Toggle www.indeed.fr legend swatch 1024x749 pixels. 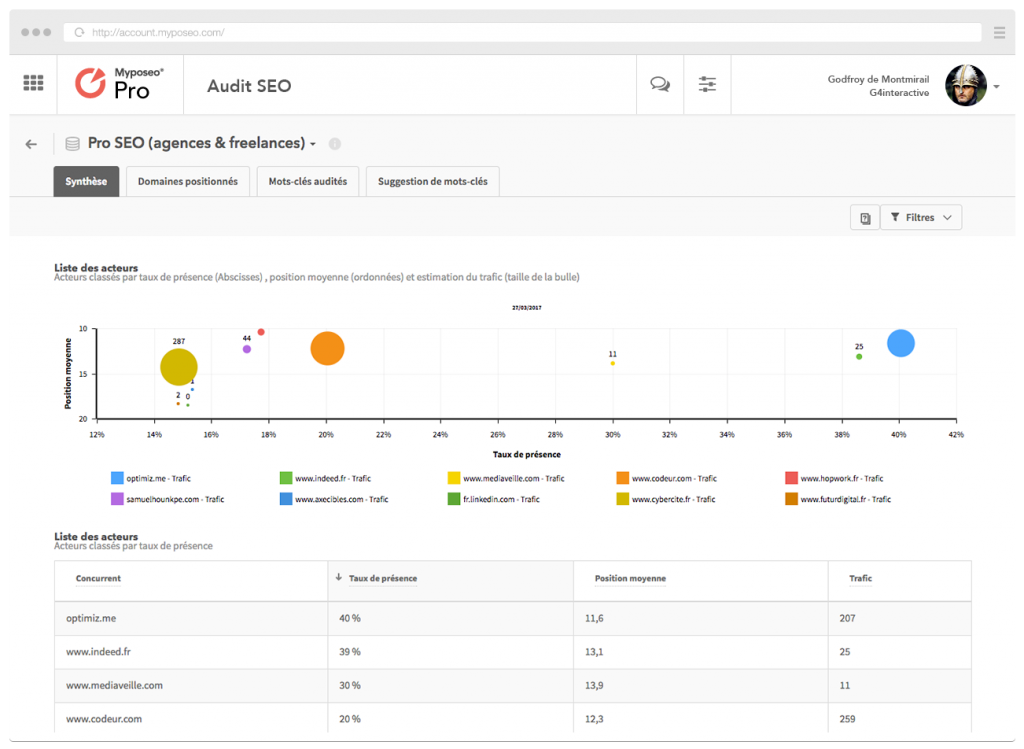click(x=285, y=478)
